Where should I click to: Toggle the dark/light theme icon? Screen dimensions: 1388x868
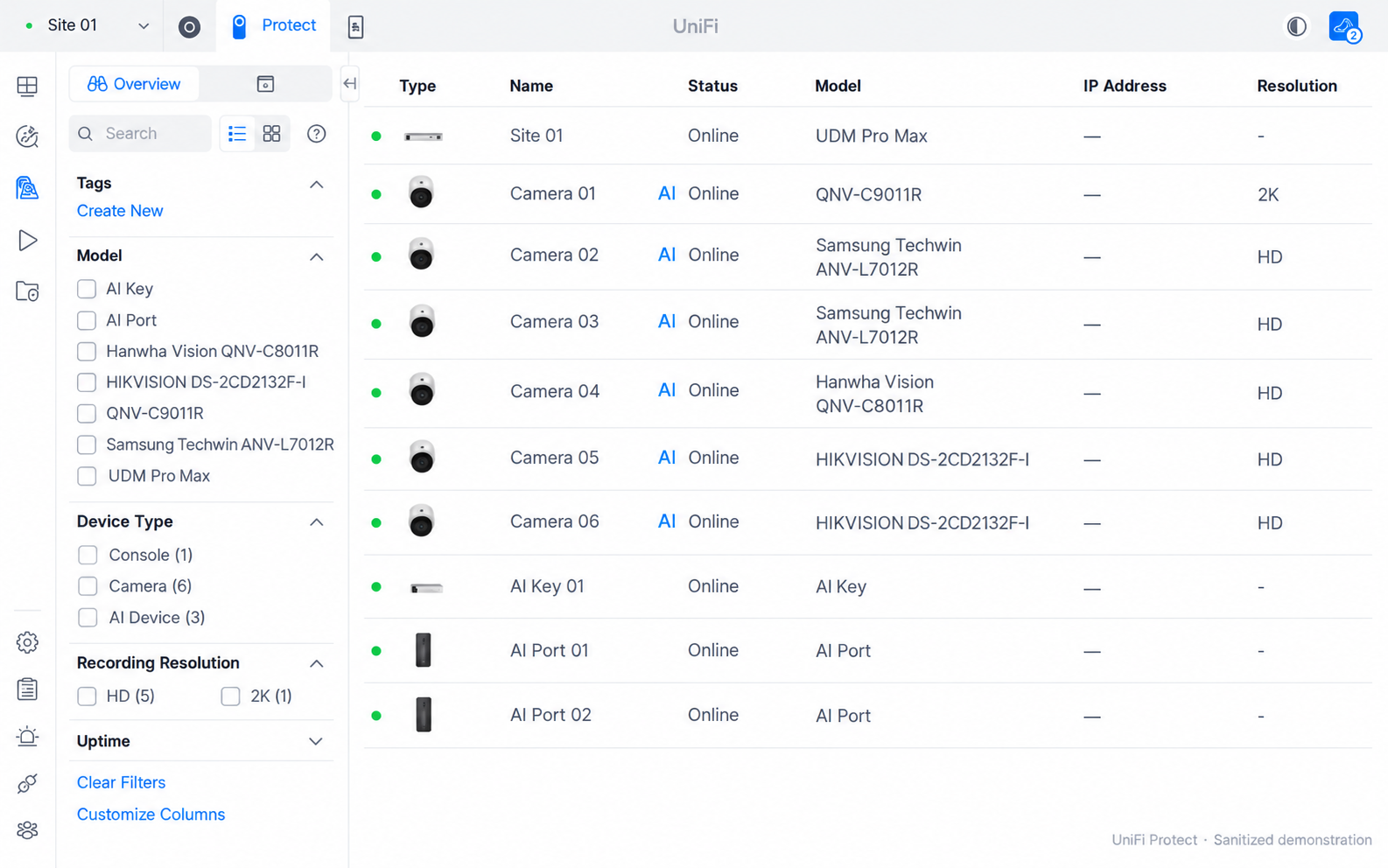coord(1296,26)
